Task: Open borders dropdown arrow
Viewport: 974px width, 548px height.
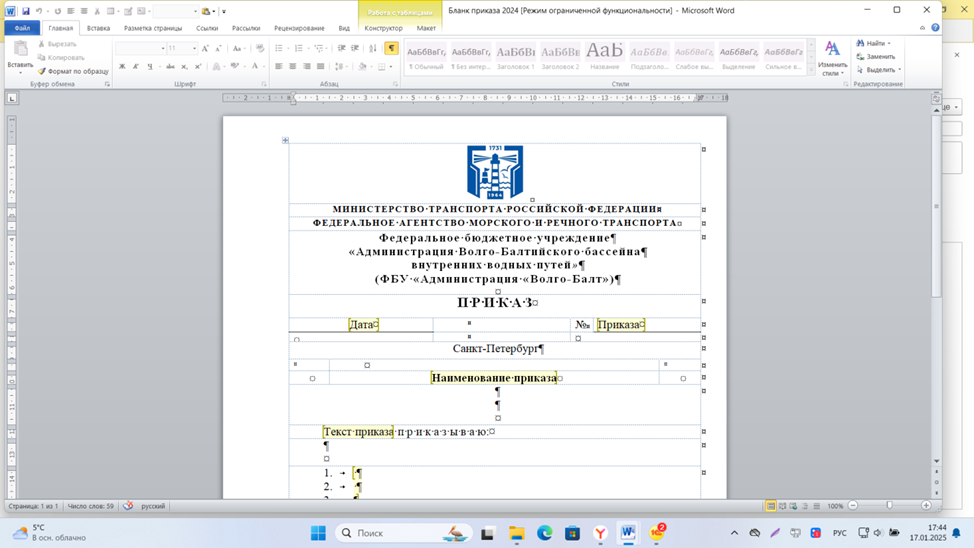Action: coord(390,66)
